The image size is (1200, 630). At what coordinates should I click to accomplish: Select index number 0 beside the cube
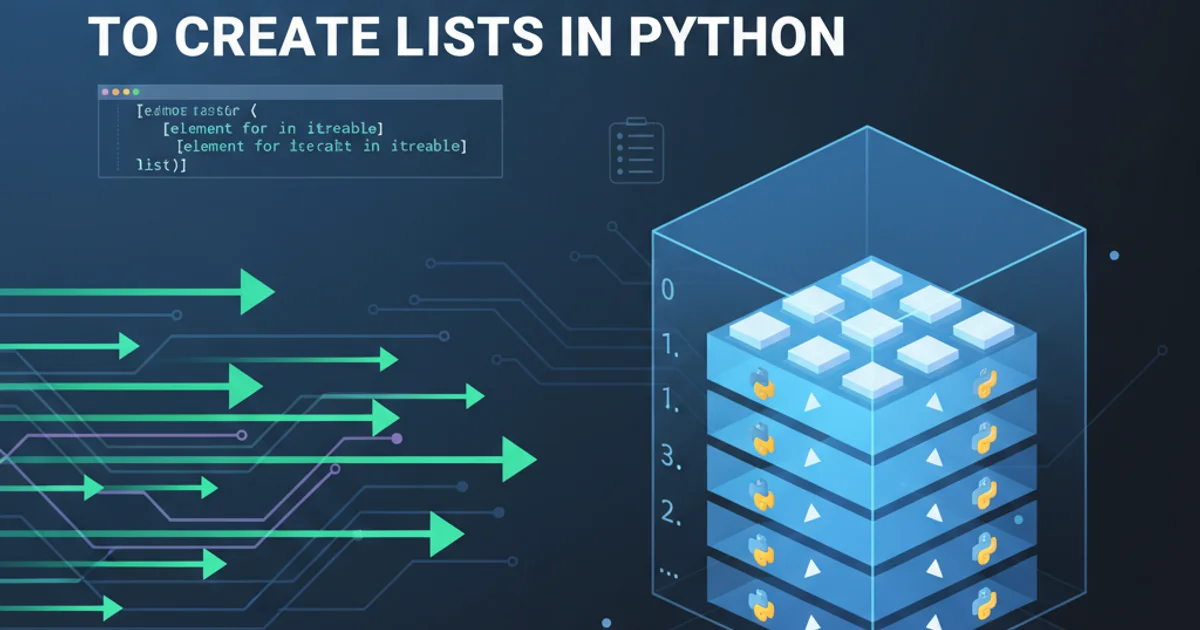(x=667, y=291)
